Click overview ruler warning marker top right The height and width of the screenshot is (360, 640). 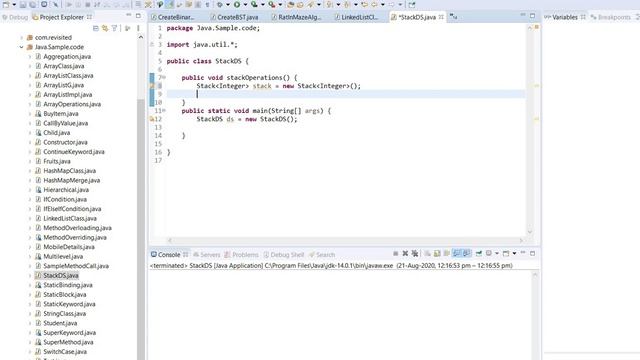536,27
